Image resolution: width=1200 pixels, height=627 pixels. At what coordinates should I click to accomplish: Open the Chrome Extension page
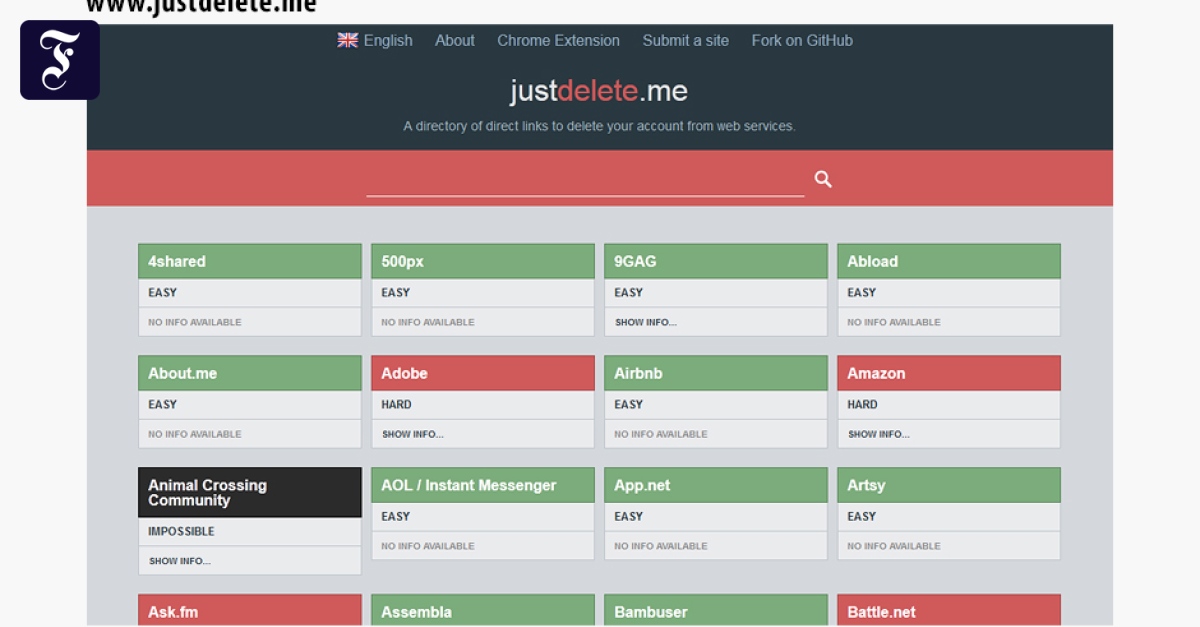(558, 41)
